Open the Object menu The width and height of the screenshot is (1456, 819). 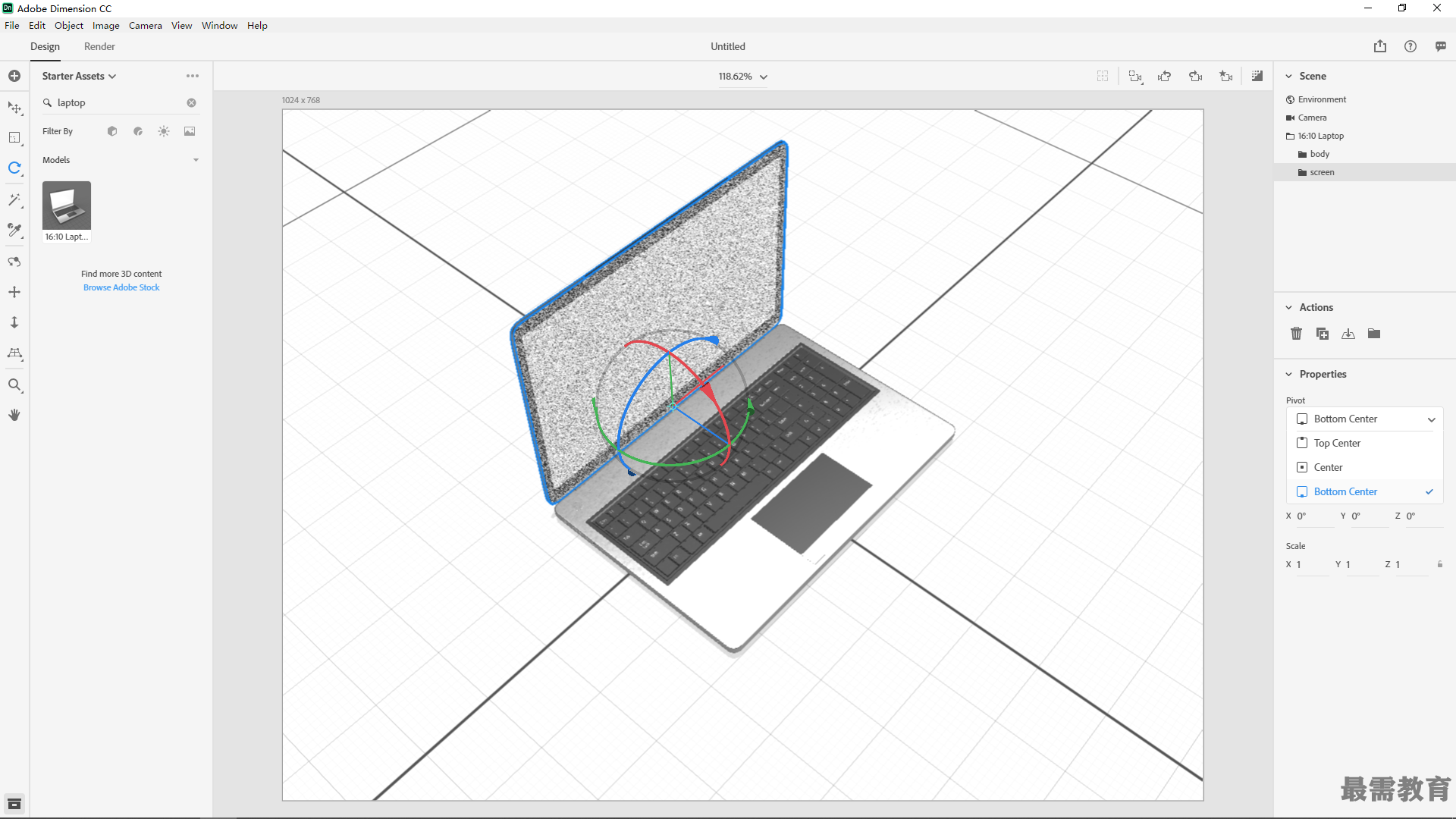click(x=69, y=26)
